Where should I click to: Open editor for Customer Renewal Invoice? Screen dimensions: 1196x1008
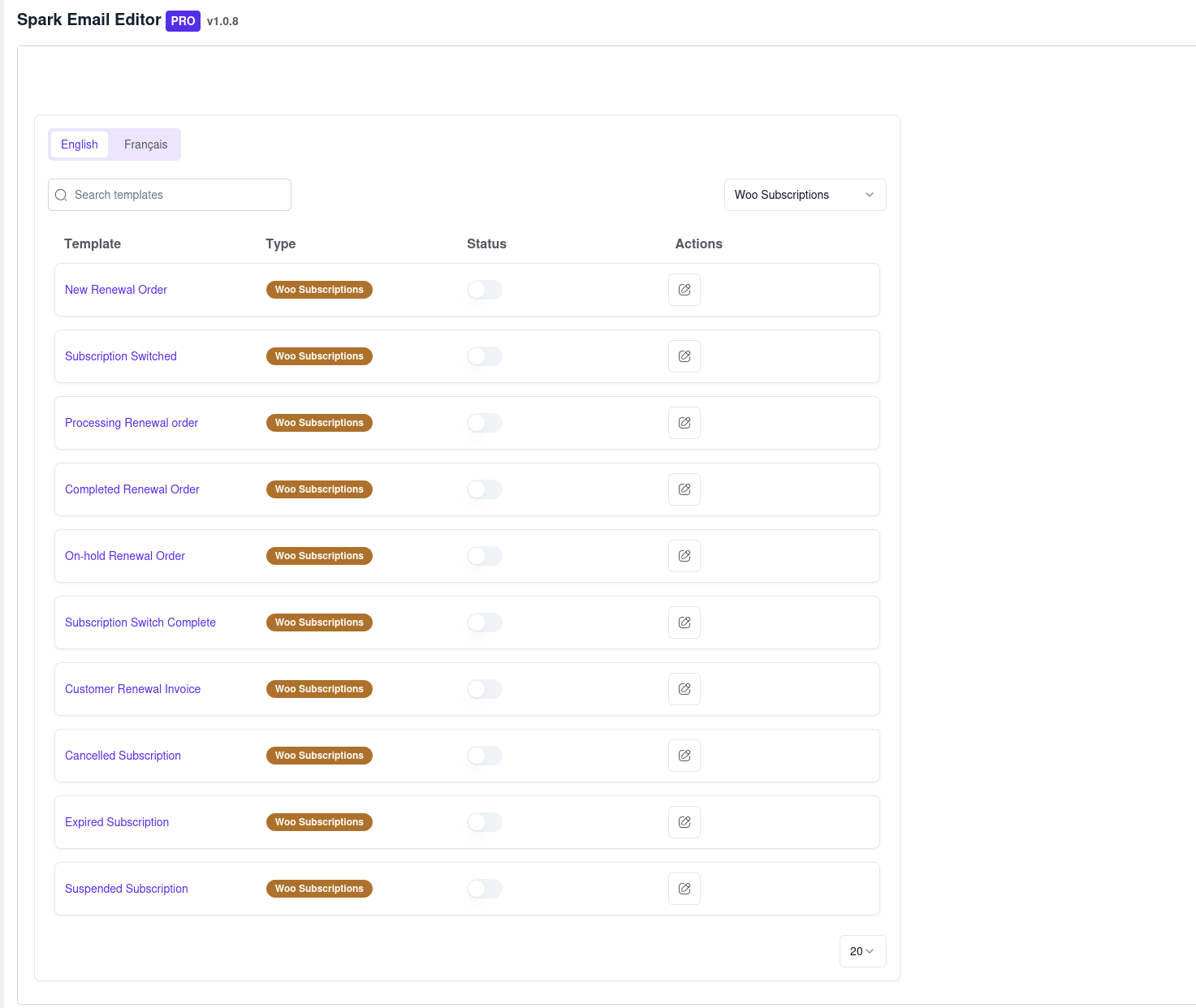pyautogui.click(x=684, y=689)
